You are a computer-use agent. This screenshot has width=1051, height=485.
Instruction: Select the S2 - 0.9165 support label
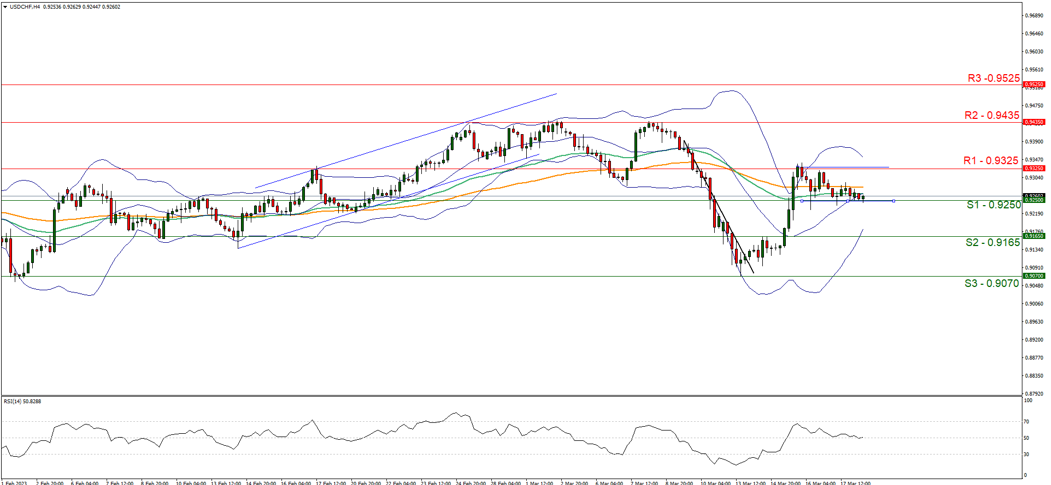point(993,242)
